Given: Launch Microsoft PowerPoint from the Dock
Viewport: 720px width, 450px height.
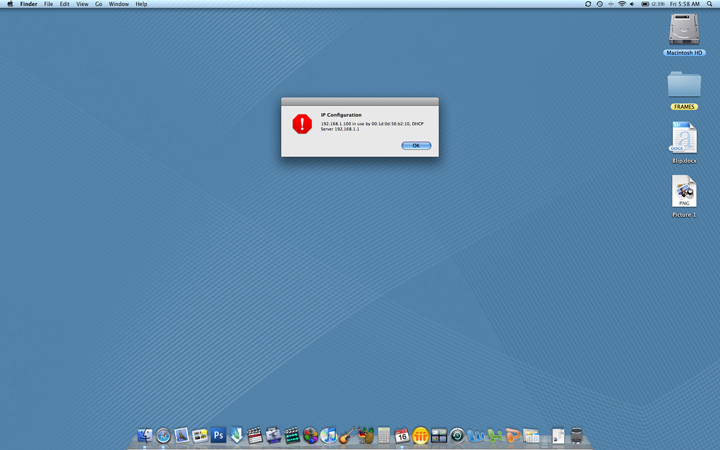Looking at the screenshot, I should point(512,435).
